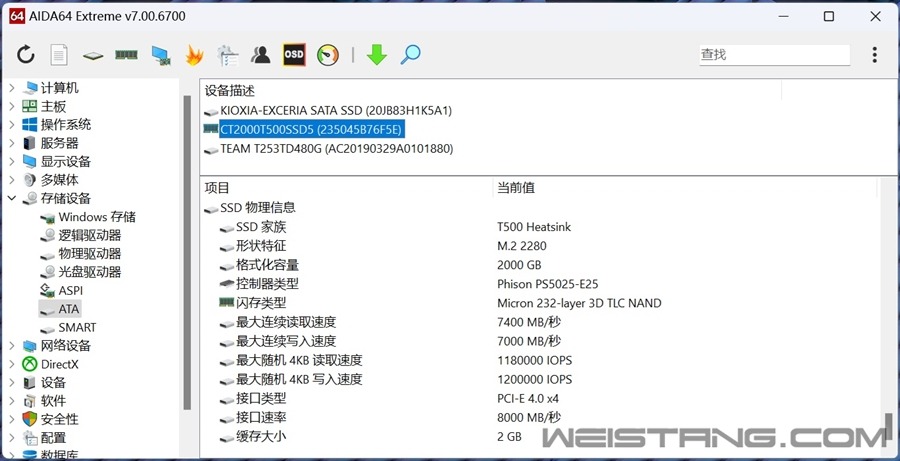Open the OSD panel icon

[x=294, y=55]
